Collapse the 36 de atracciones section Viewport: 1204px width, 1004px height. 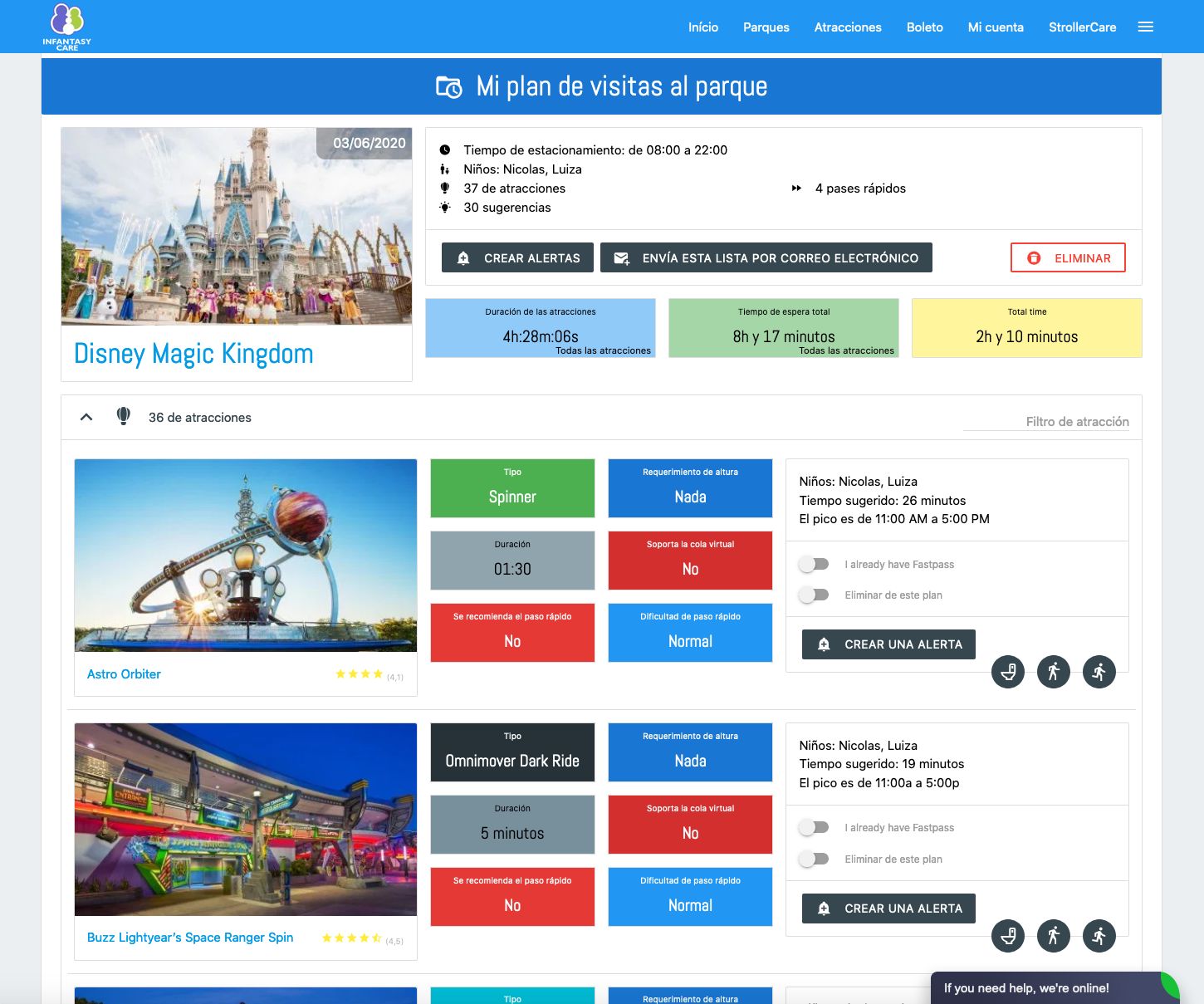click(x=86, y=417)
